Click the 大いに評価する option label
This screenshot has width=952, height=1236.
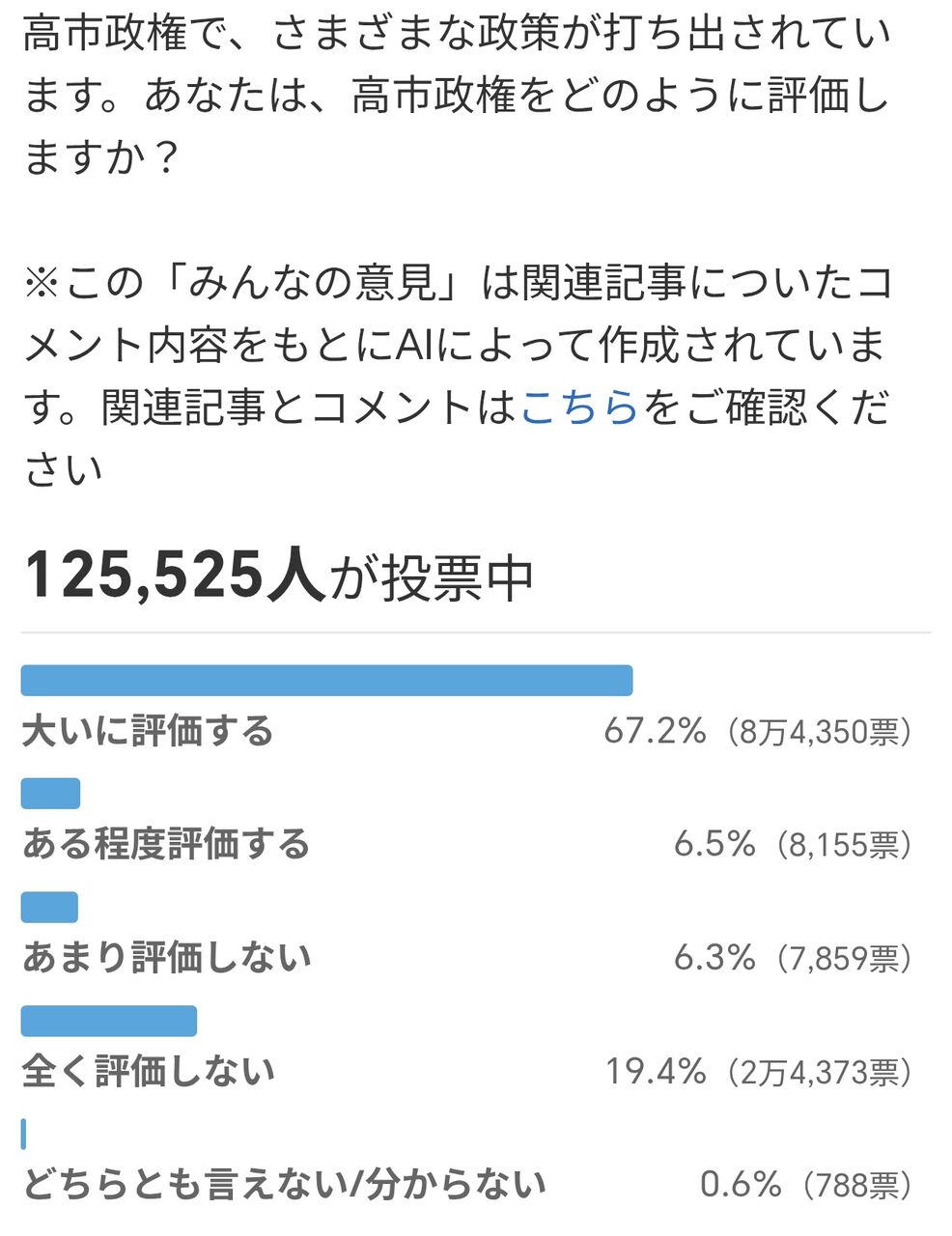[x=148, y=731]
